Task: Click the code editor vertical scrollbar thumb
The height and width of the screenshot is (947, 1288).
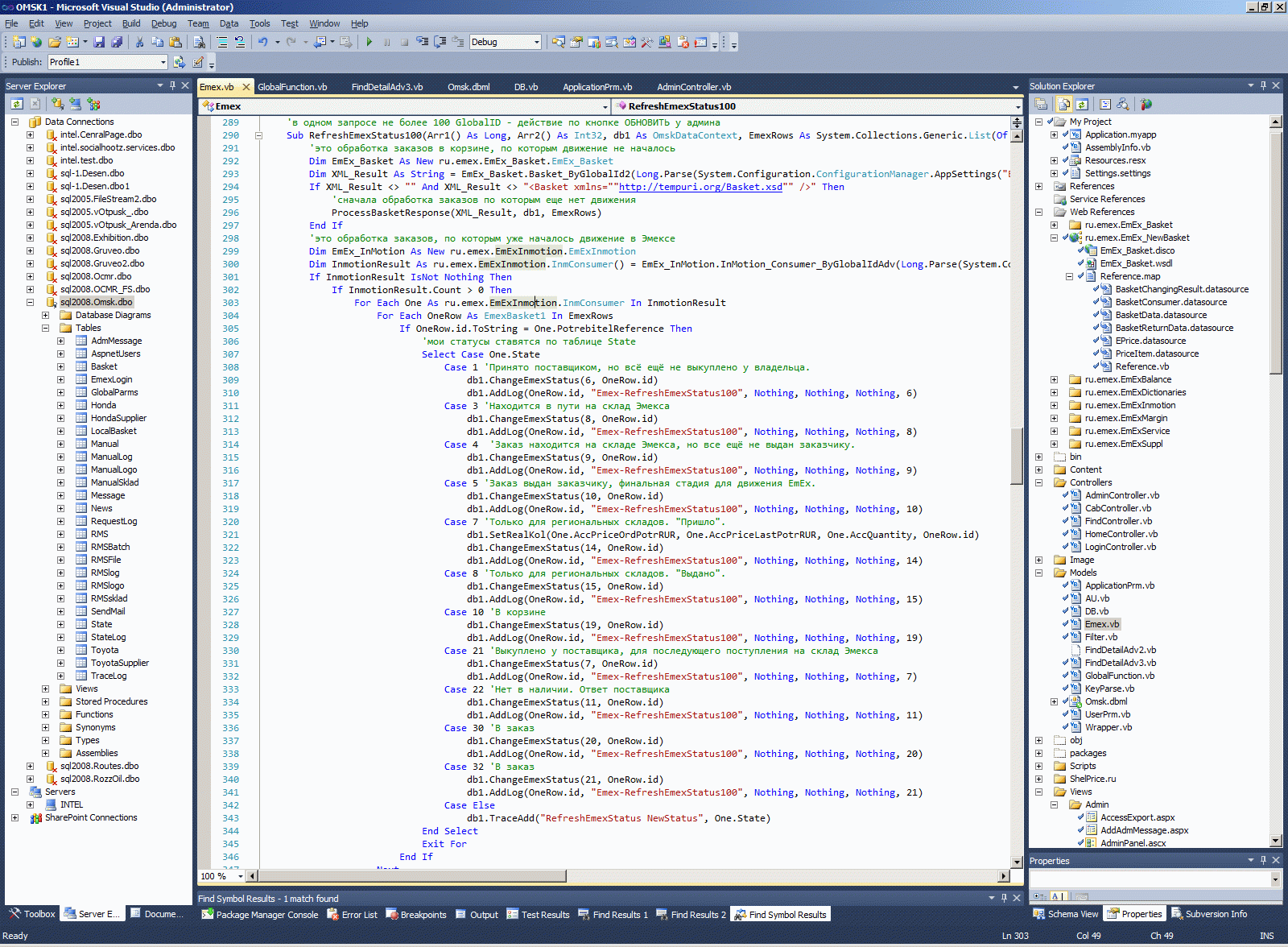Action: [1017, 455]
